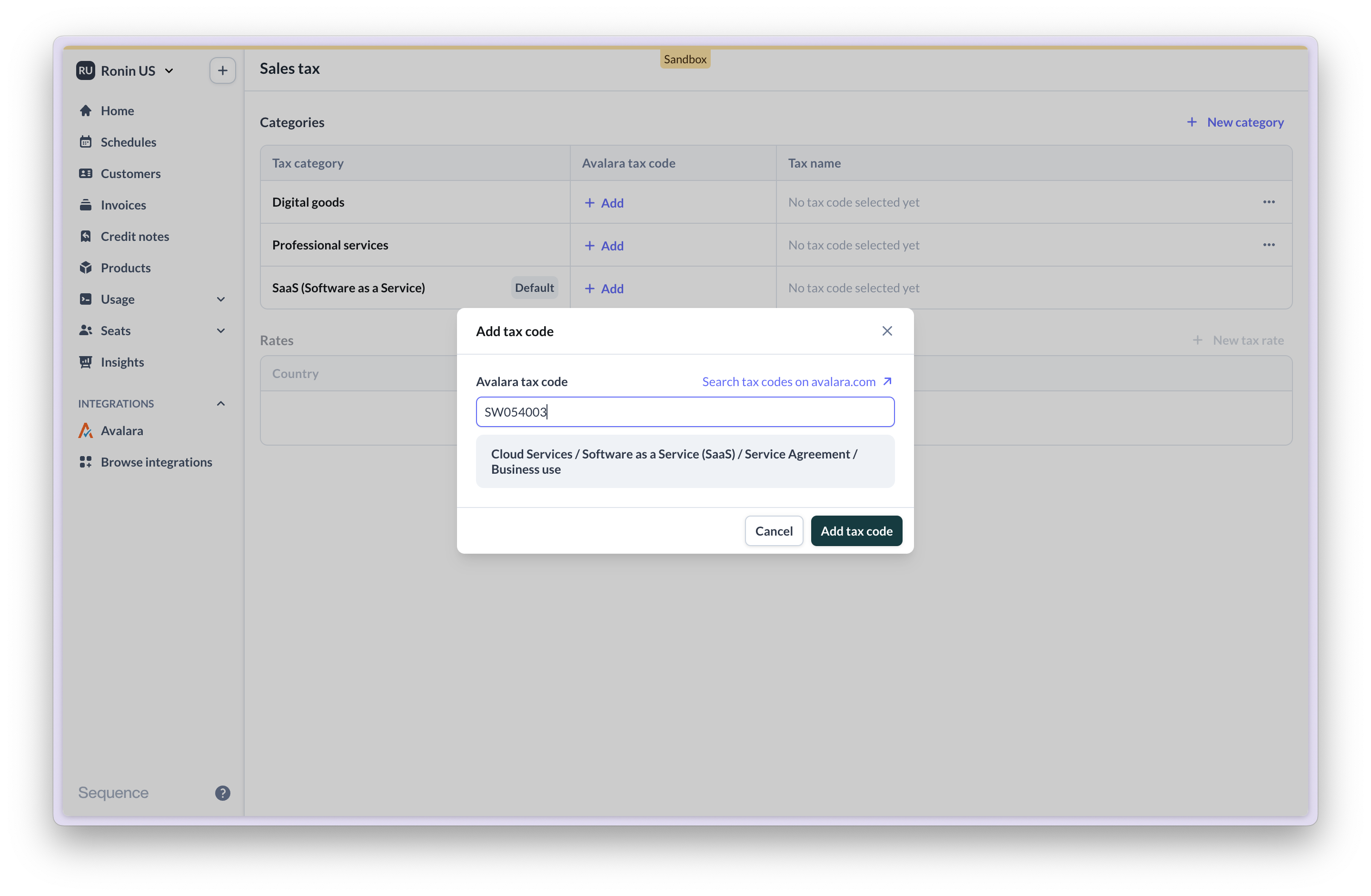Open options menu for Digital goods row
This screenshot has height=896, width=1371.
pos(1269,202)
